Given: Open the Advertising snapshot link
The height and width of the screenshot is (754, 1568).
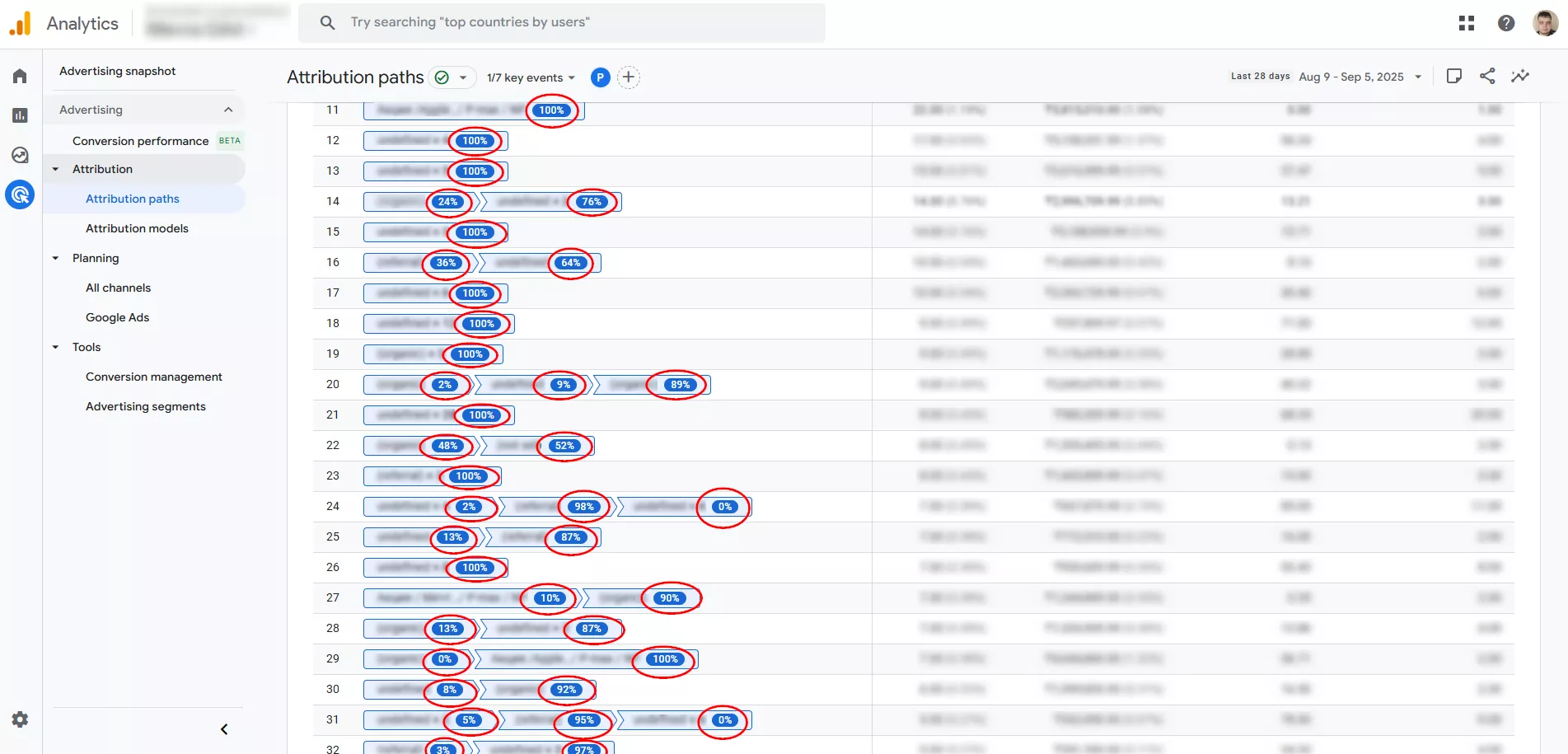Looking at the screenshot, I should click(117, 71).
